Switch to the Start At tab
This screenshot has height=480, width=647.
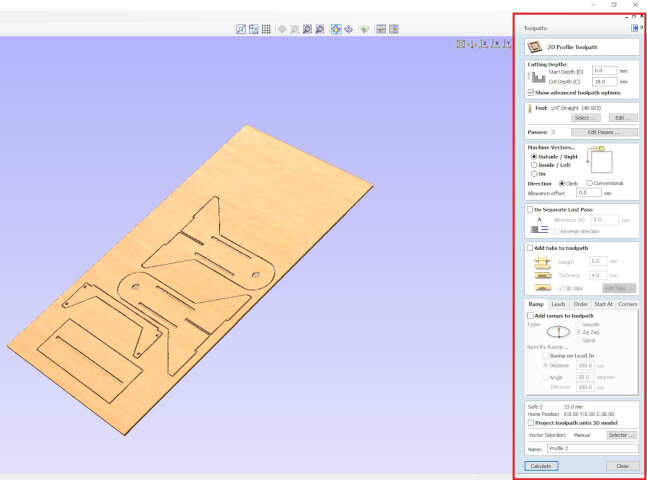coord(603,304)
